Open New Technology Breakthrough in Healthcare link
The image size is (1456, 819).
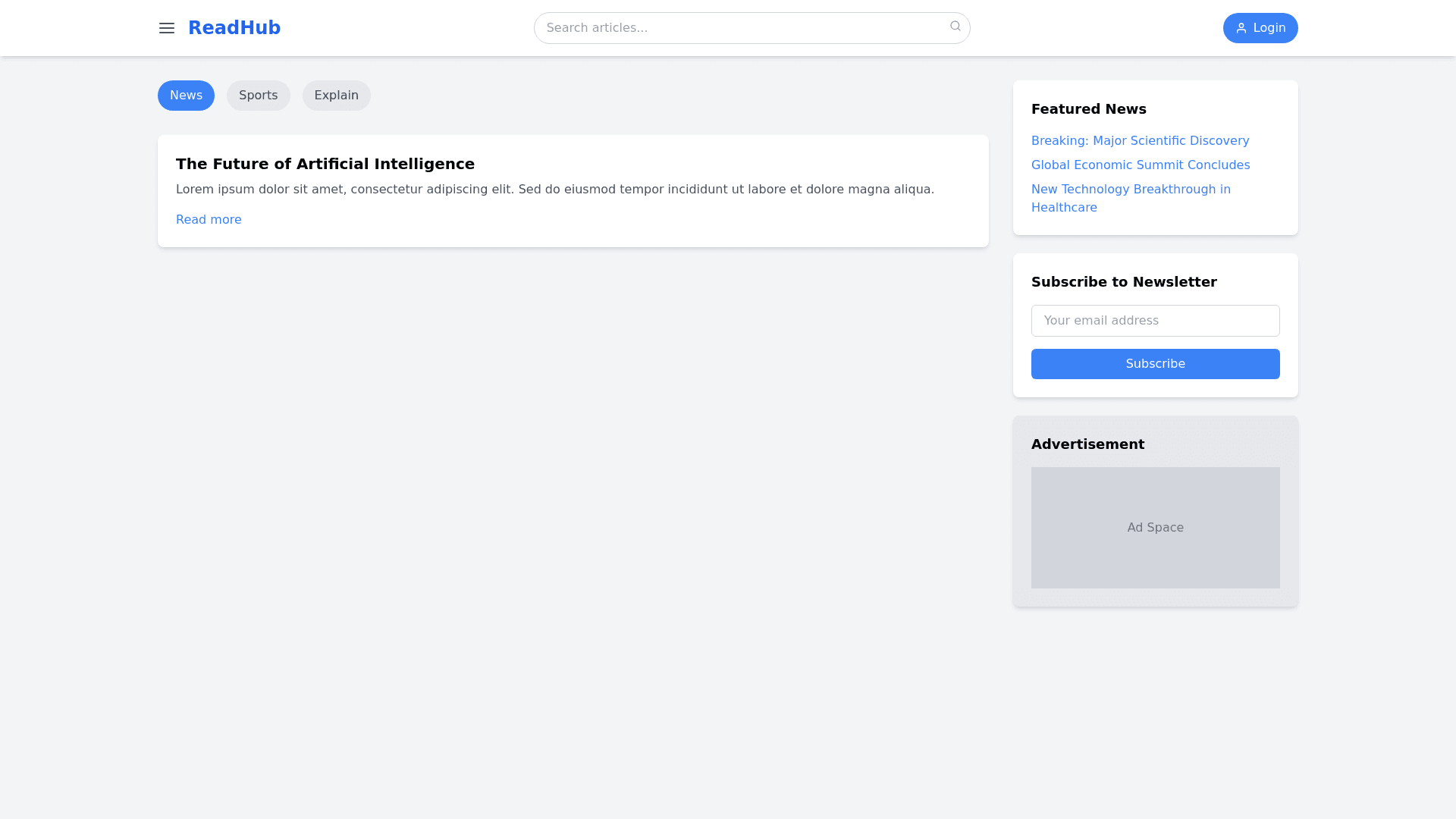coord(1131,198)
